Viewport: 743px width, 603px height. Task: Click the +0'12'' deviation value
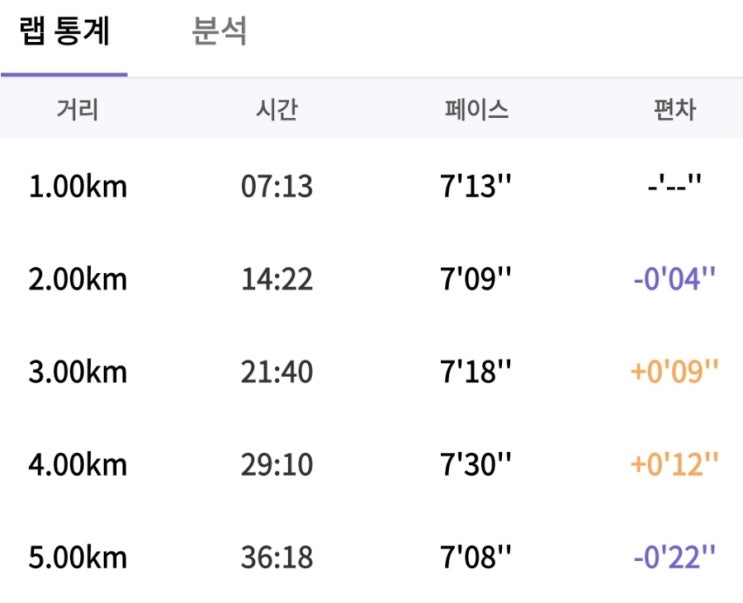[x=674, y=464]
